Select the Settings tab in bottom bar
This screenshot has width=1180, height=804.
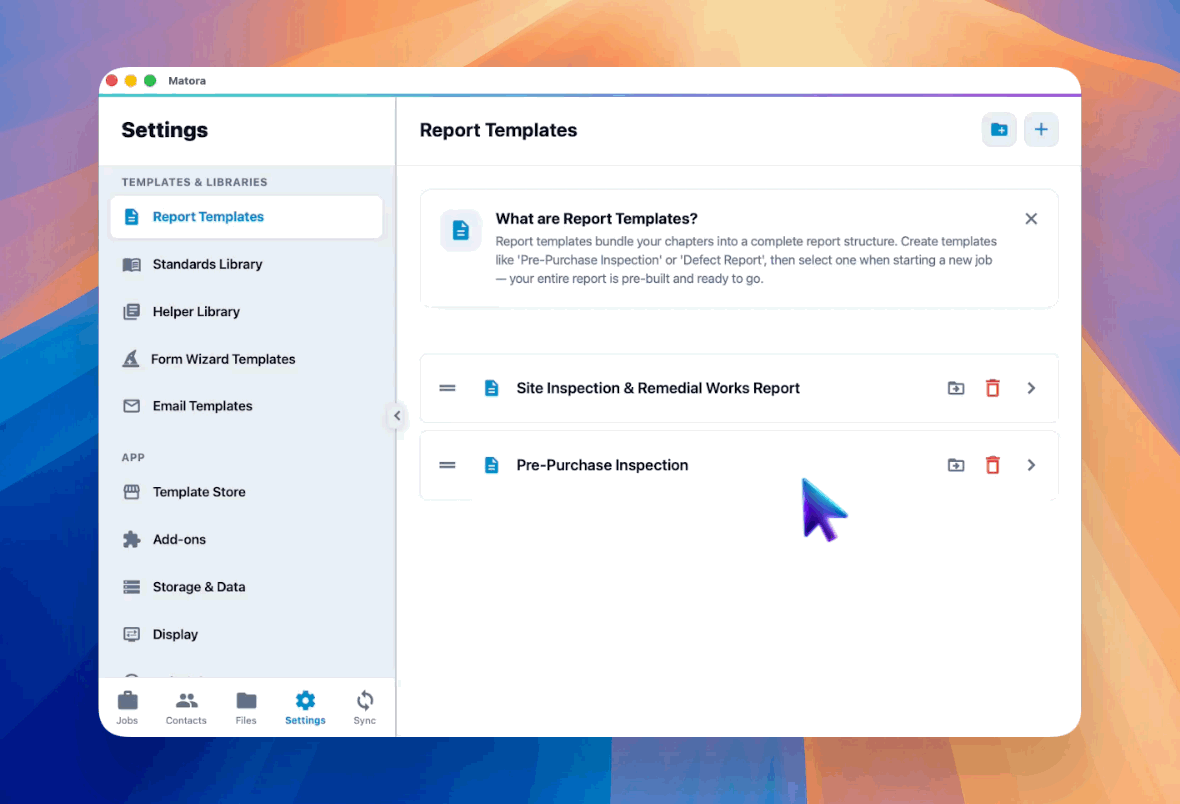tap(305, 708)
